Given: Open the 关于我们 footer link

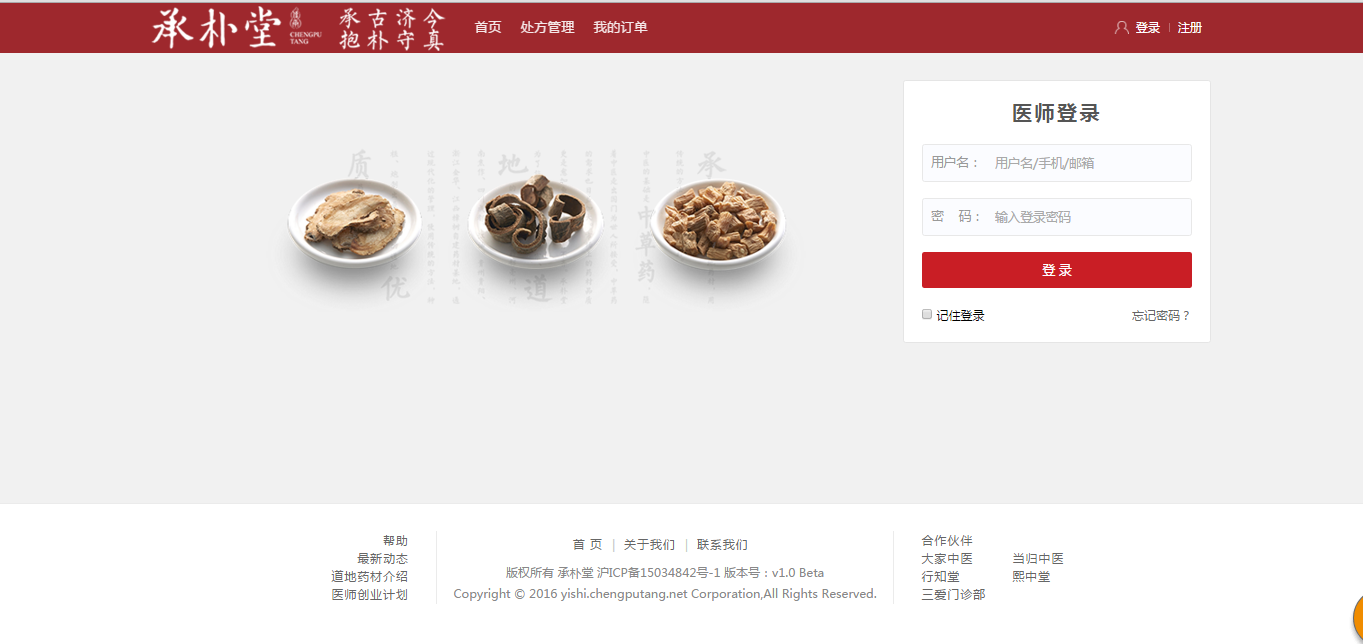Looking at the screenshot, I should pos(649,545).
